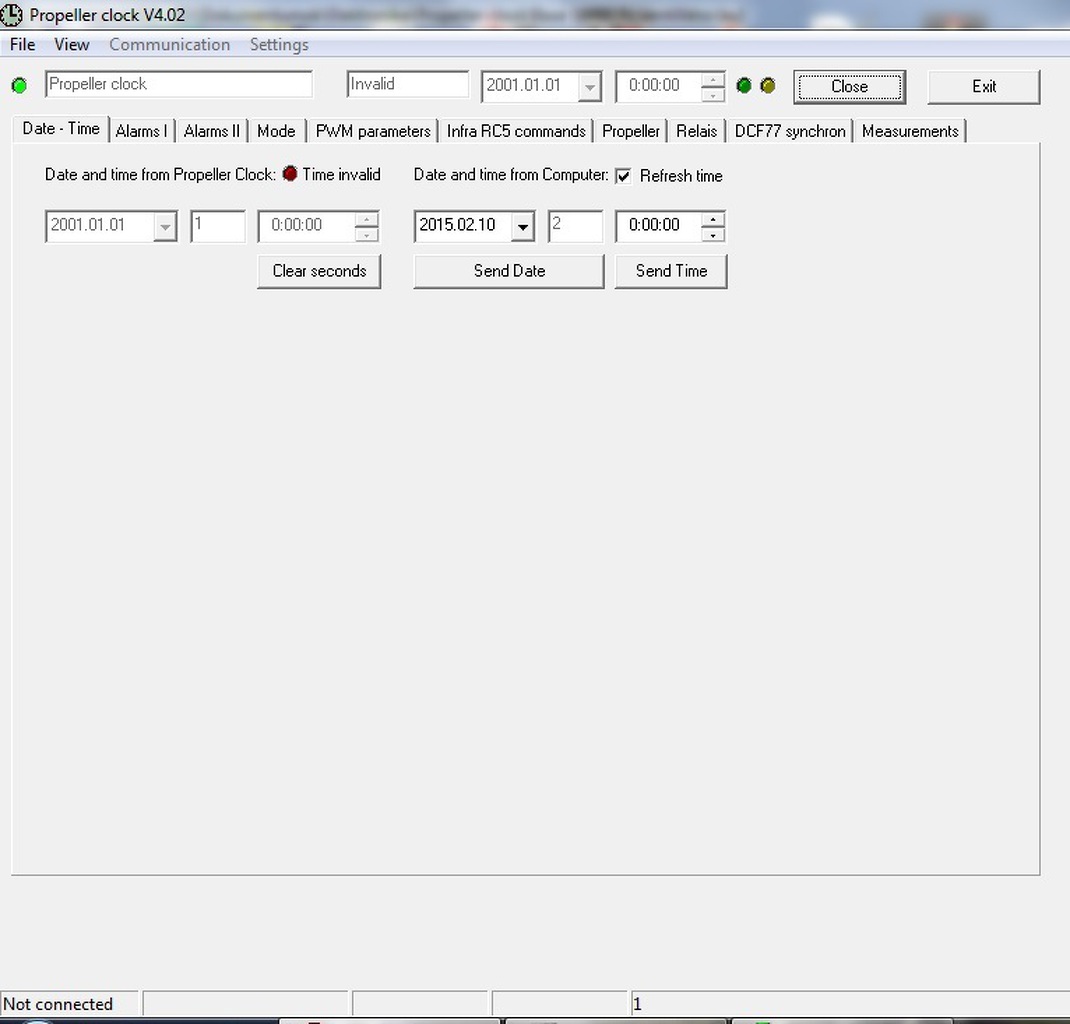The width and height of the screenshot is (1070, 1024).
Task: Click the Not connected status bar entry
Action: tap(68, 1004)
